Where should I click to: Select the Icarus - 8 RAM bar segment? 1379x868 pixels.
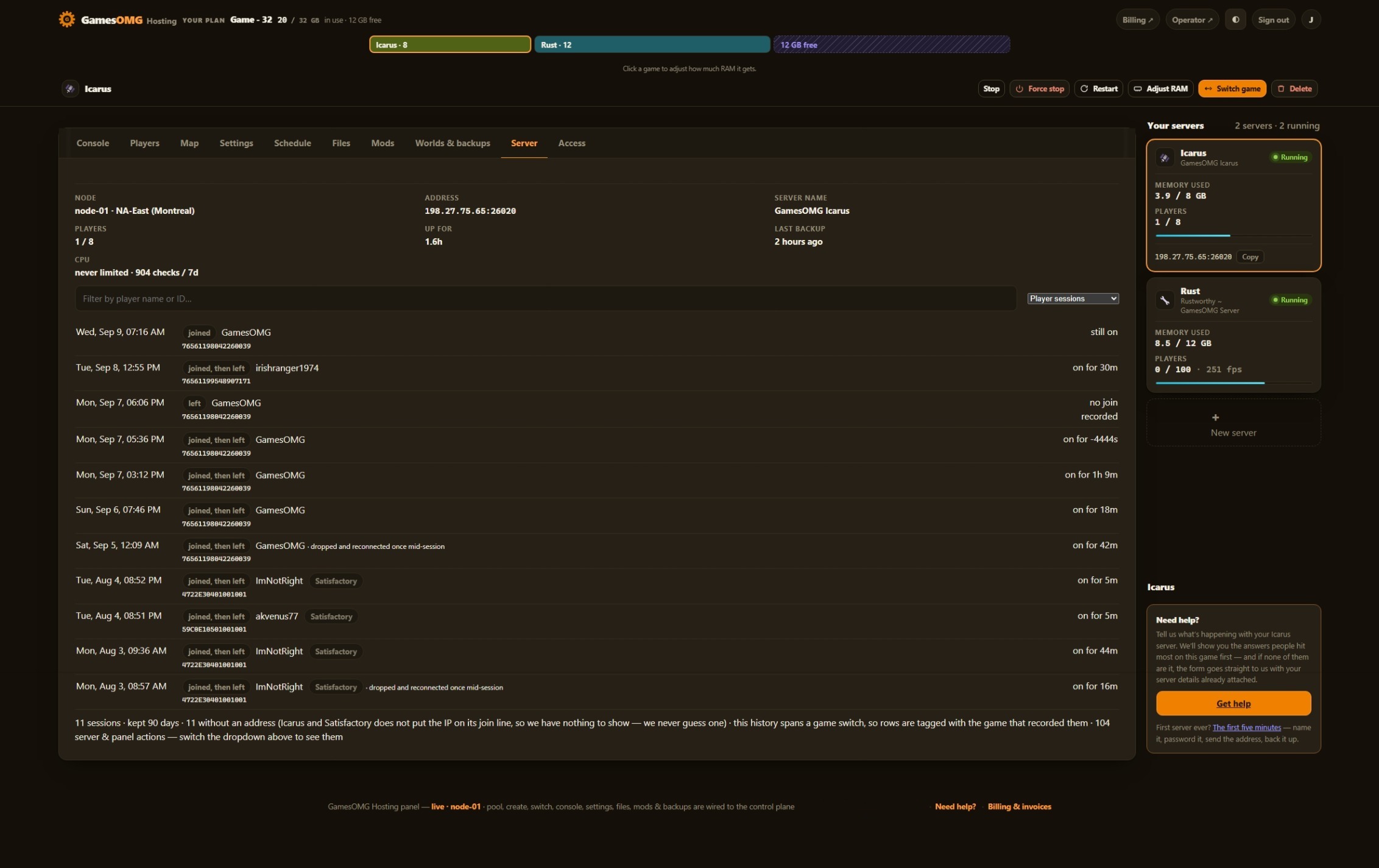tap(450, 44)
